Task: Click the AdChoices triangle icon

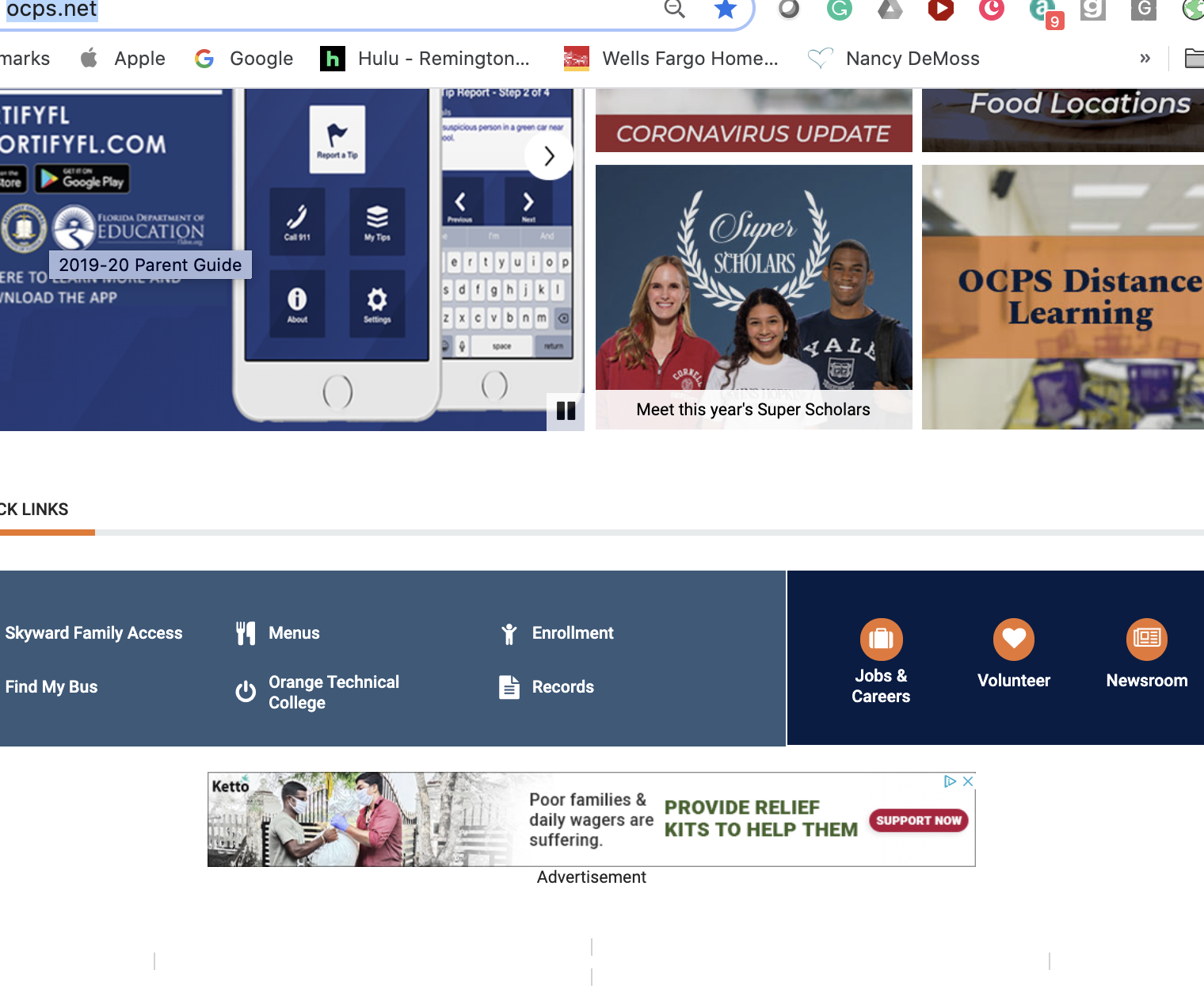Action: coord(950,781)
